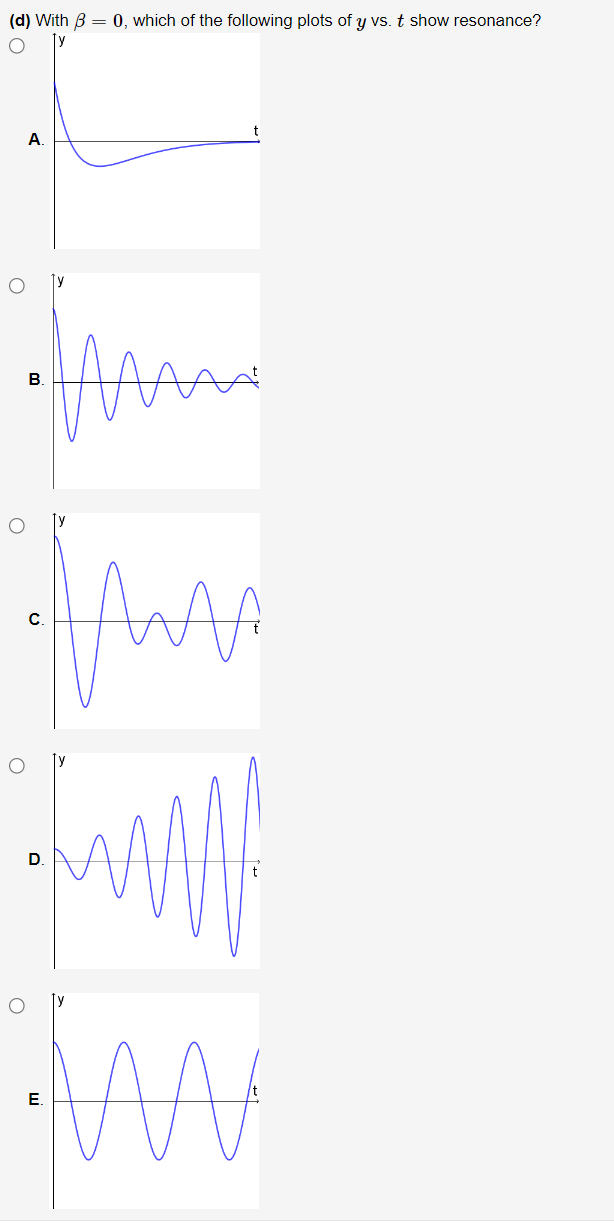Click the label D beside its plot

36,860
